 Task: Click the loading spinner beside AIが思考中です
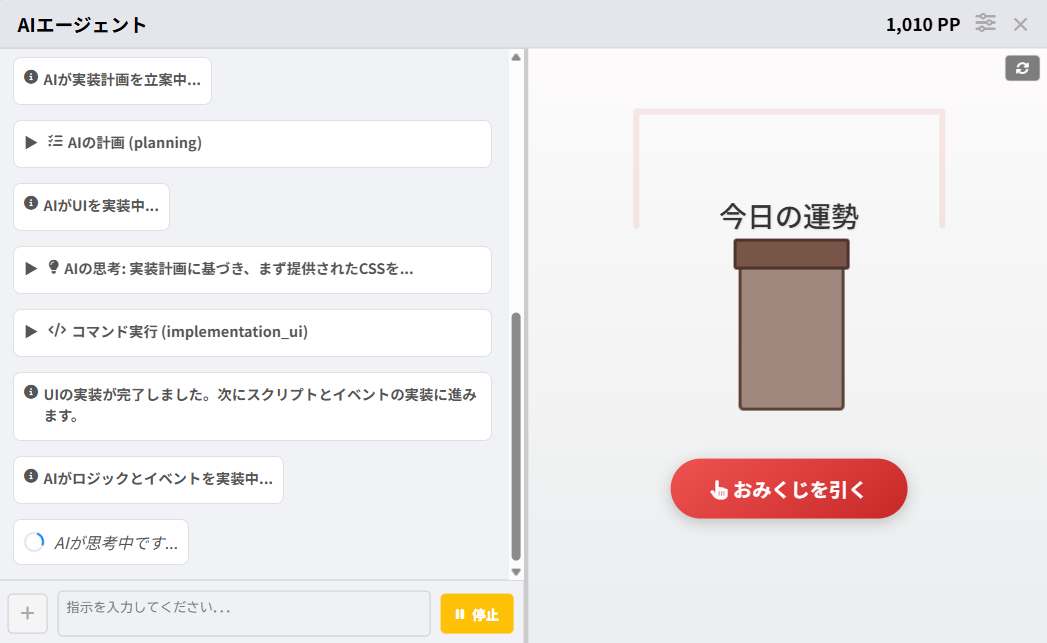tap(34, 542)
